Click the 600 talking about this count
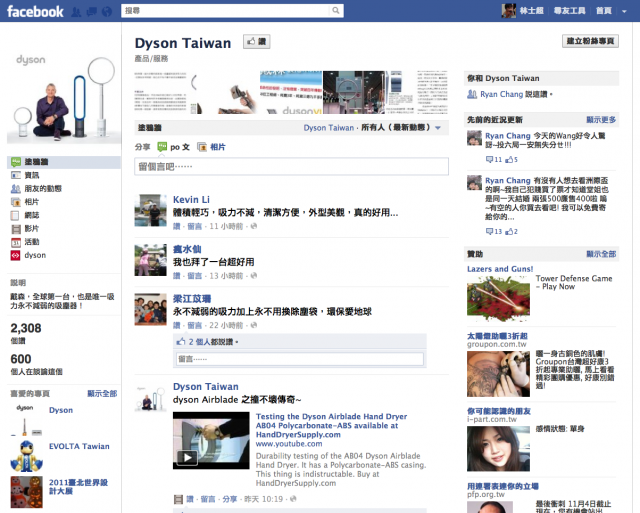This screenshot has width=640, height=513. pos(21,359)
